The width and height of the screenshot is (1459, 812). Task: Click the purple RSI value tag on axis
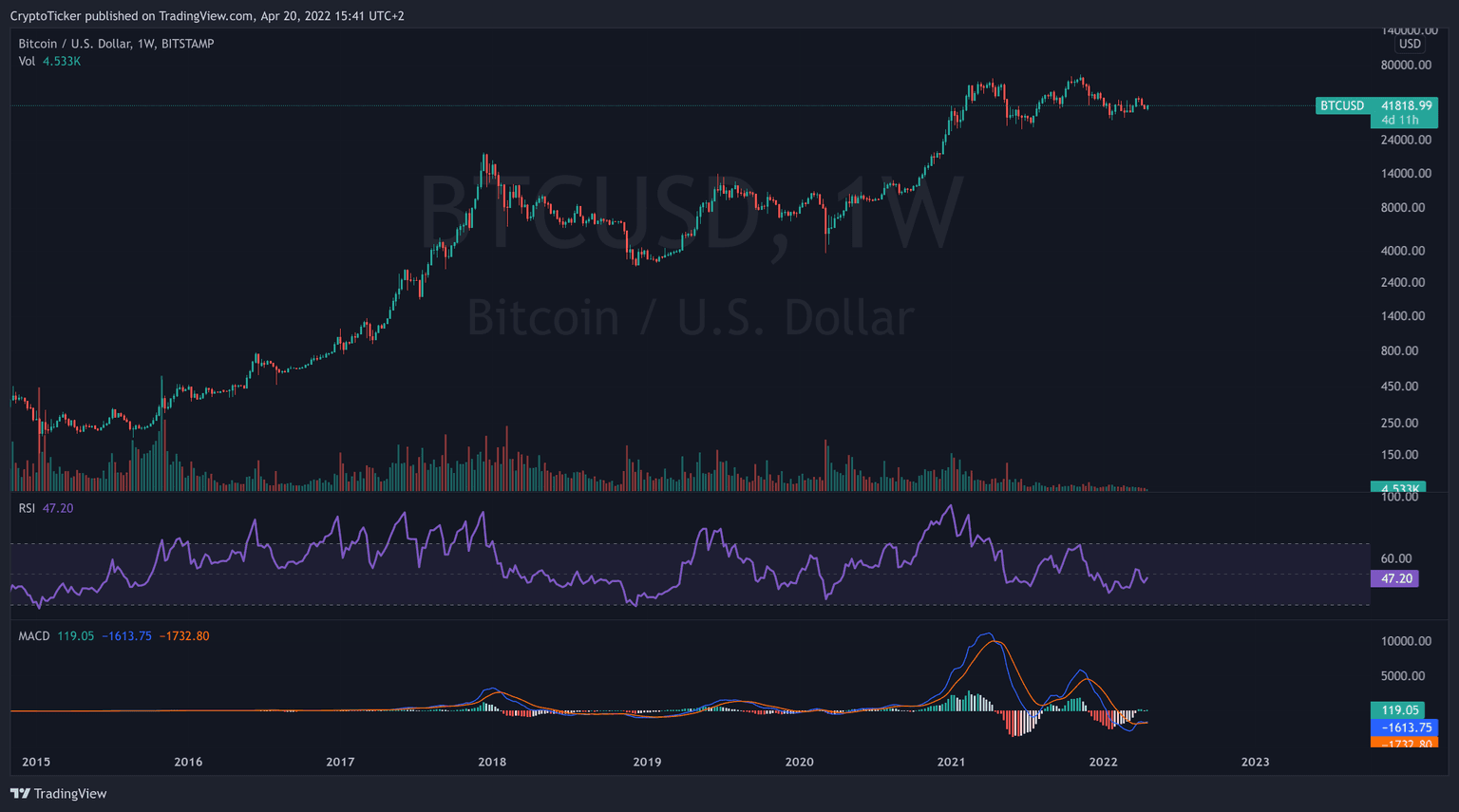1394,578
